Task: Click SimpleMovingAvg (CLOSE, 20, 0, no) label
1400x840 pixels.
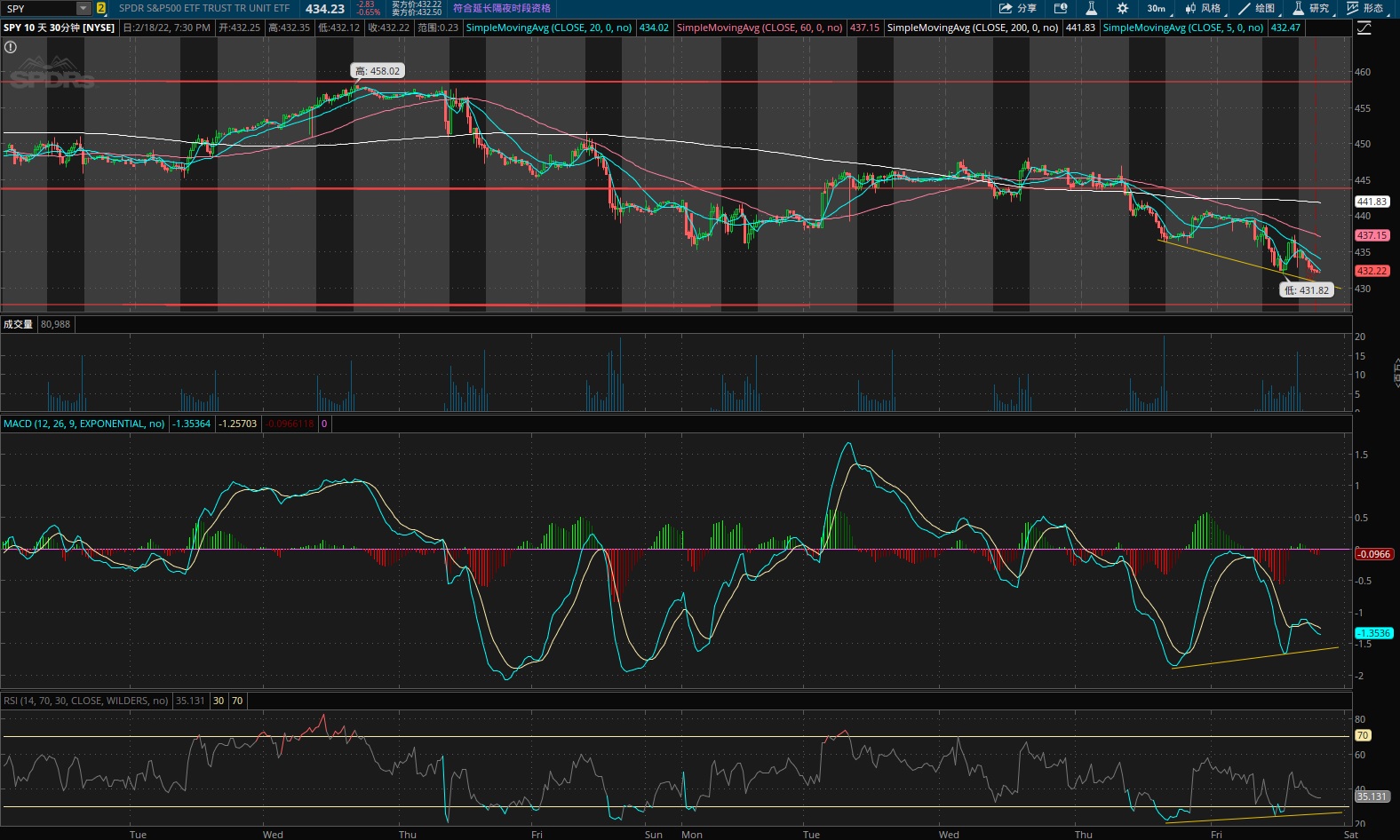Action: tap(549, 28)
